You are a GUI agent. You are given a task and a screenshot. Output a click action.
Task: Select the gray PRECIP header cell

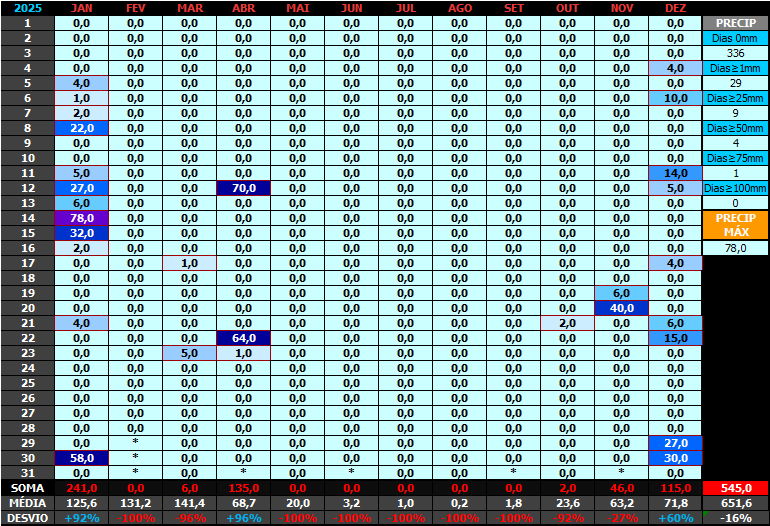point(735,23)
